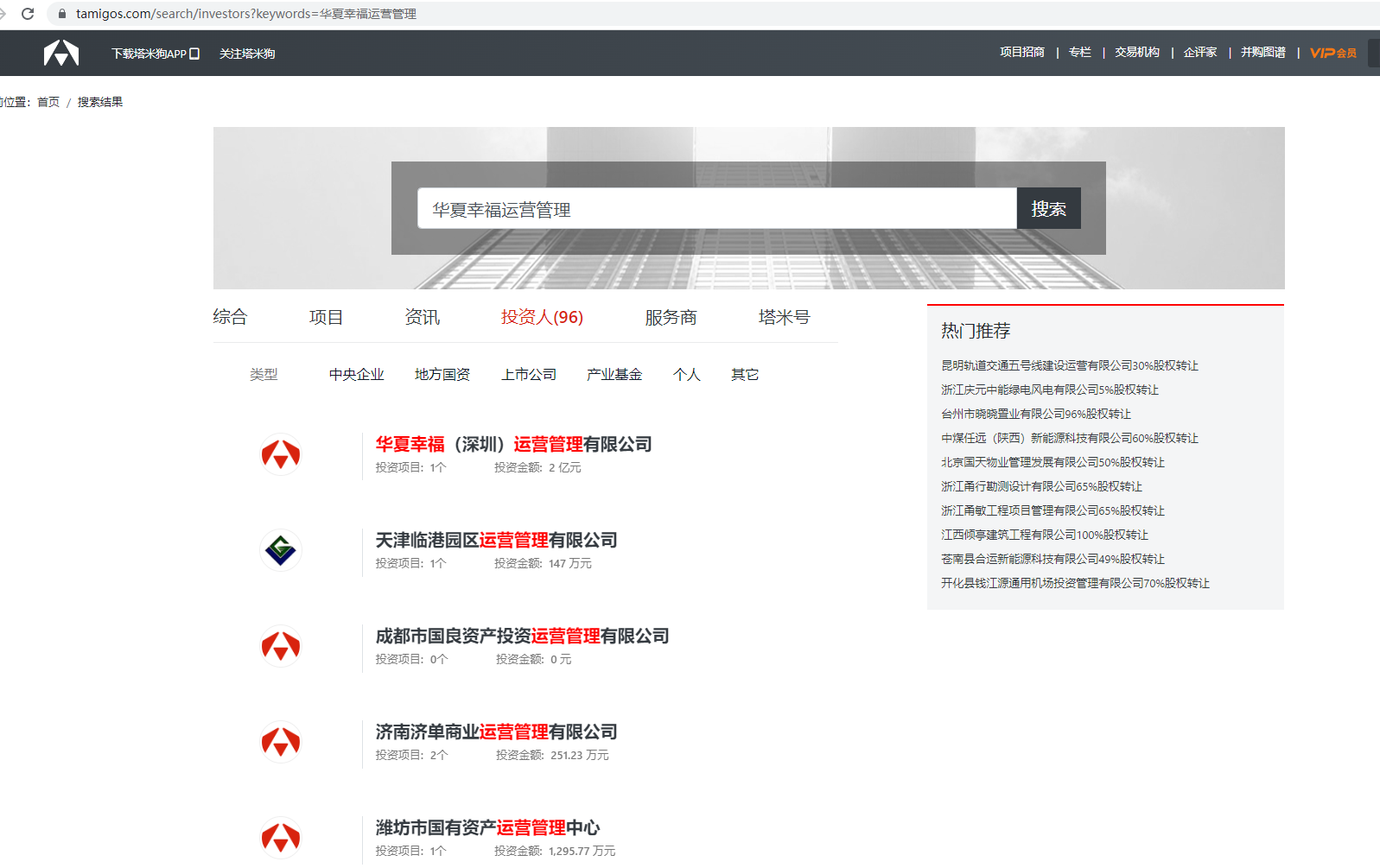The height and width of the screenshot is (868, 1380).
Task: Open 台州市晓晓置业 96%股权转让 link
Action: tap(1036, 414)
